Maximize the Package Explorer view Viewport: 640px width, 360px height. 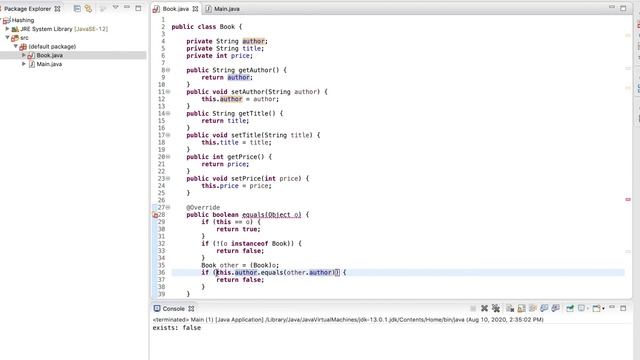(x=138, y=8)
